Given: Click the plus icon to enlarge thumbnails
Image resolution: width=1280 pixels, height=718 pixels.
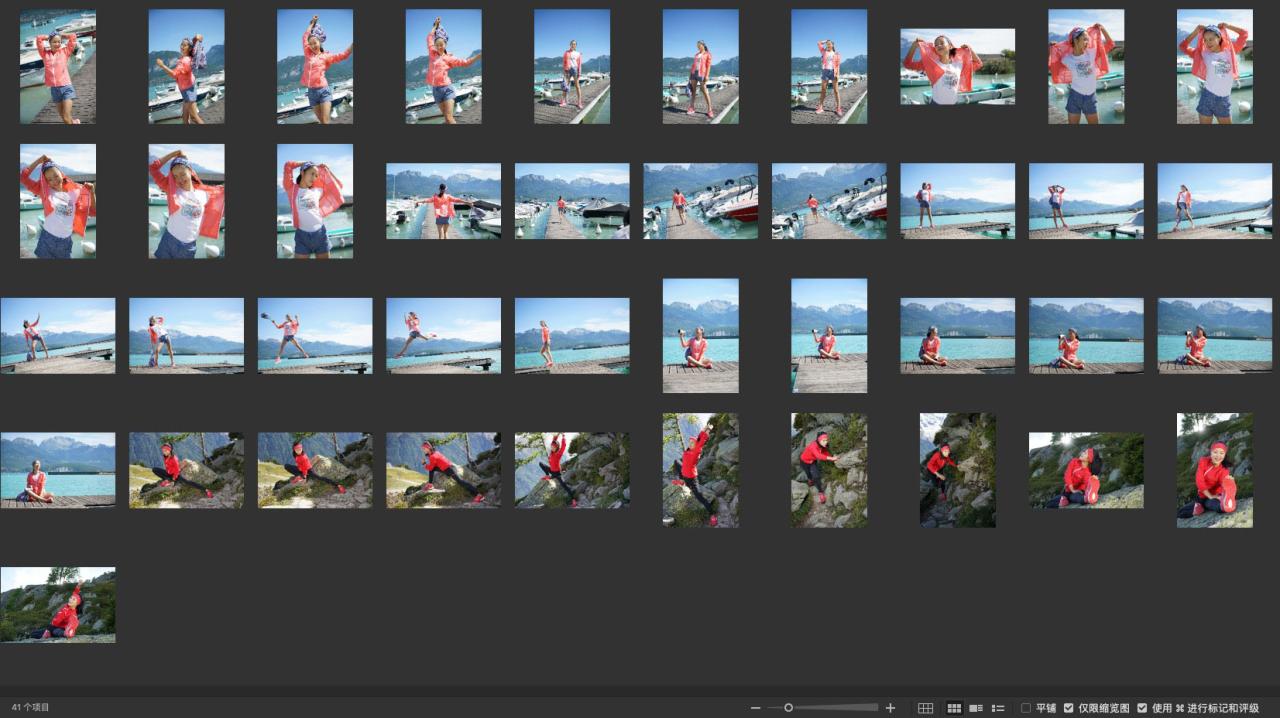Looking at the screenshot, I should (890, 708).
